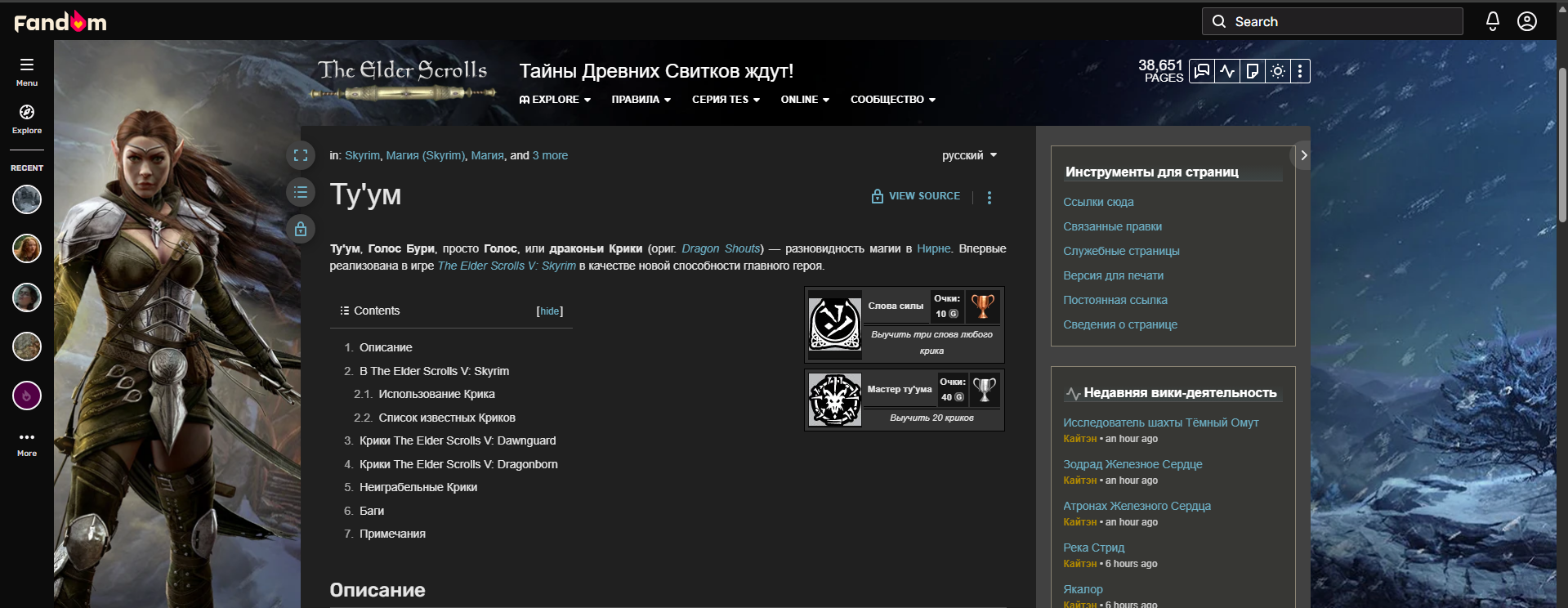Open Якалор activity link
The width and height of the screenshot is (1568, 608).
click(1083, 589)
